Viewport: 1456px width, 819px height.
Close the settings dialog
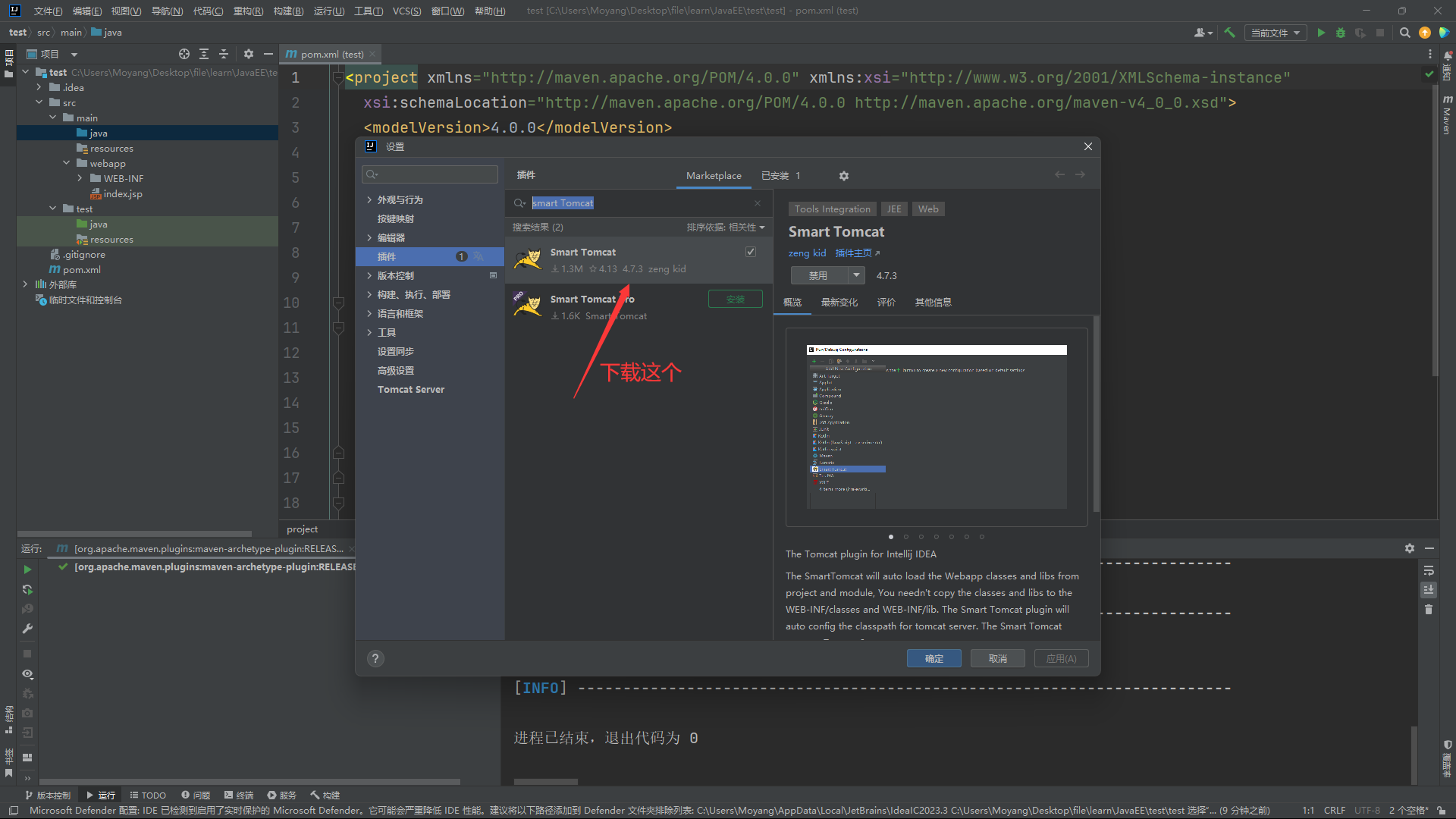(x=1088, y=146)
